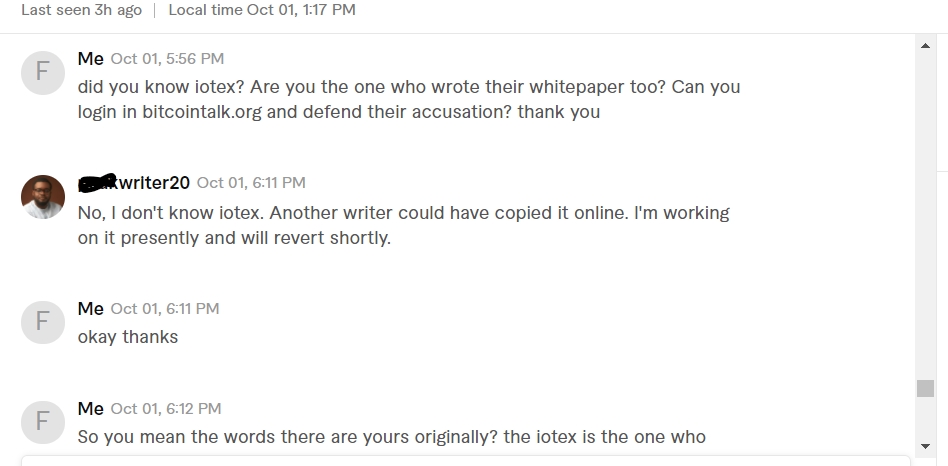Click the 'Oct 01, 6:11 PM' timestamp by writer20
The image size is (948, 466).
click(x=251, y=183)
